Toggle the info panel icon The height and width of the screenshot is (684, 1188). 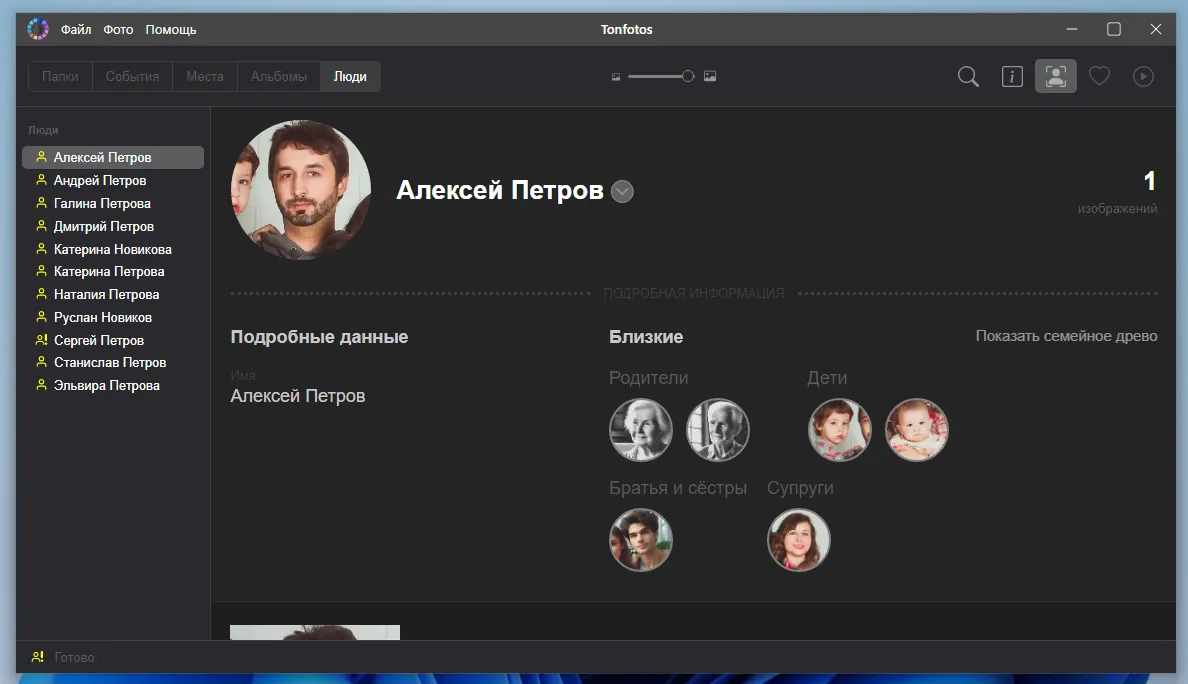pos(1012,77)
